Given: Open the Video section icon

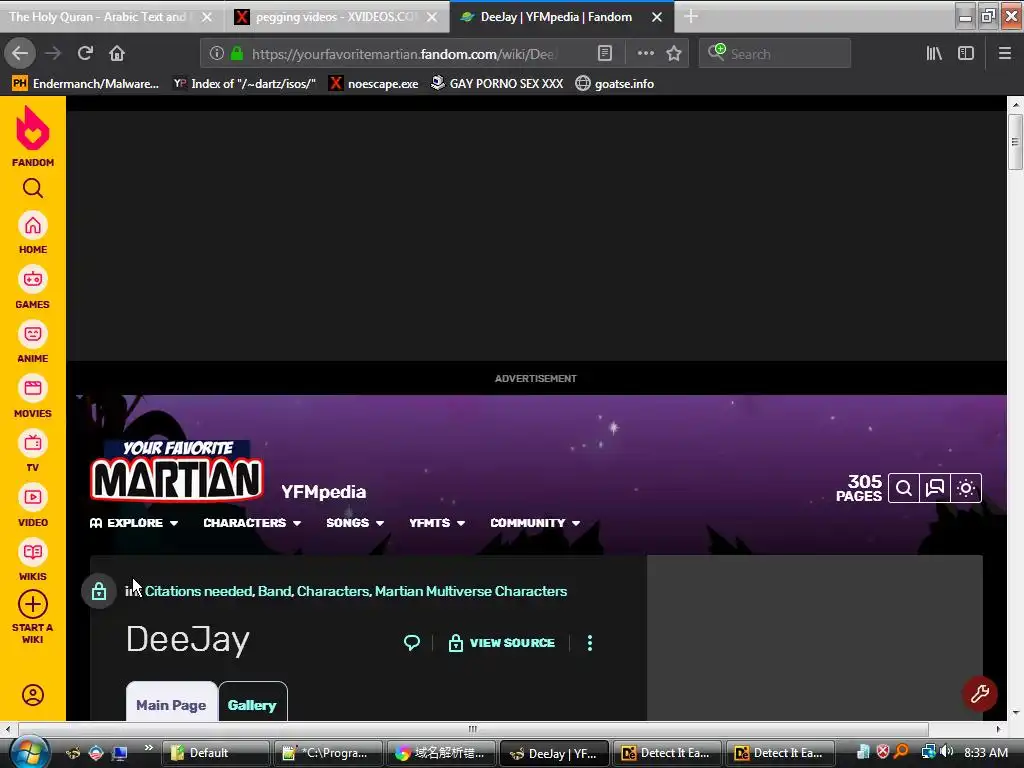Looking at the screenshot, I should tap(33, 498).
